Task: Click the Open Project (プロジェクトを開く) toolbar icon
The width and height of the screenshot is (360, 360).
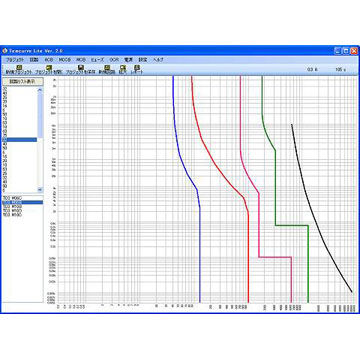Action: pos(49,67)
